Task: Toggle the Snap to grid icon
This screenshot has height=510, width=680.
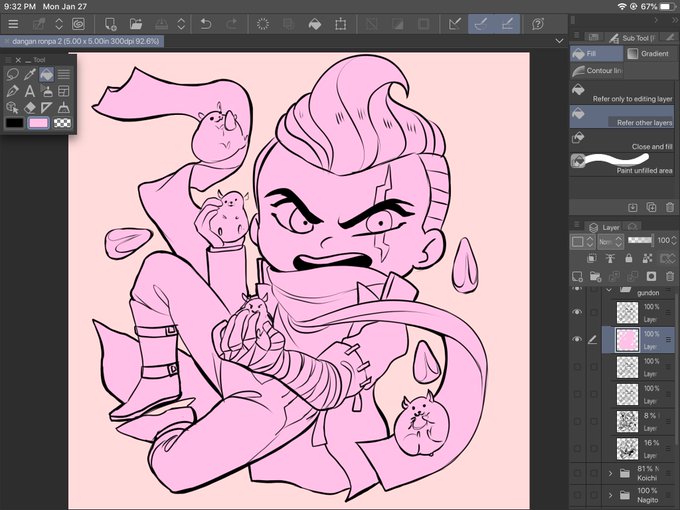Action: 507,24
